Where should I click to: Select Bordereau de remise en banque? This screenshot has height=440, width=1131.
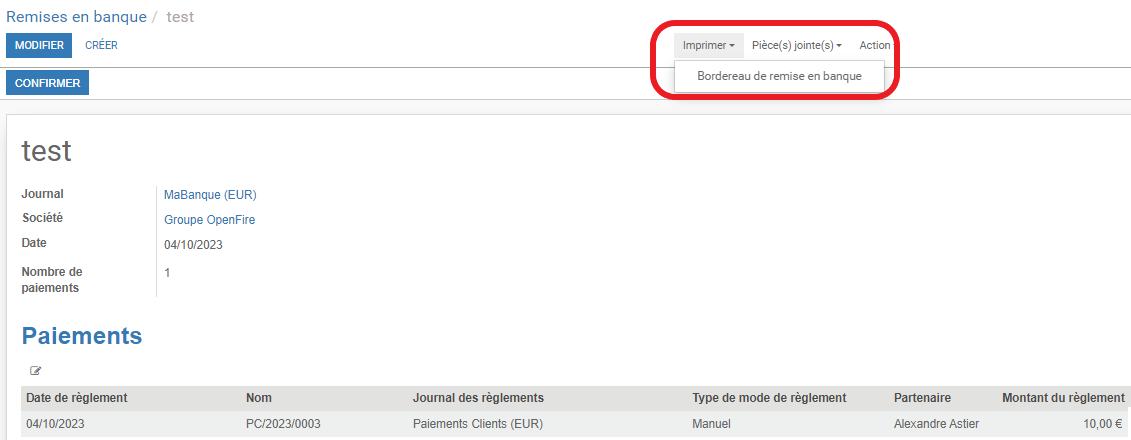pos(779,76)
